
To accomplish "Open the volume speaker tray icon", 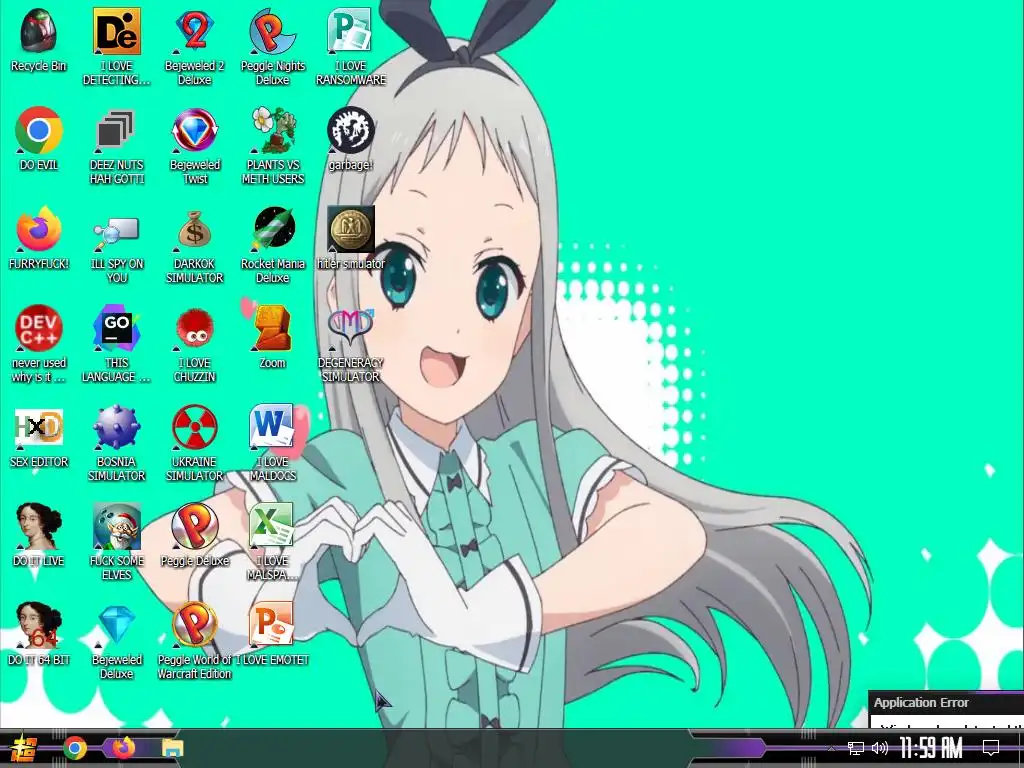I will click(879, 748).
